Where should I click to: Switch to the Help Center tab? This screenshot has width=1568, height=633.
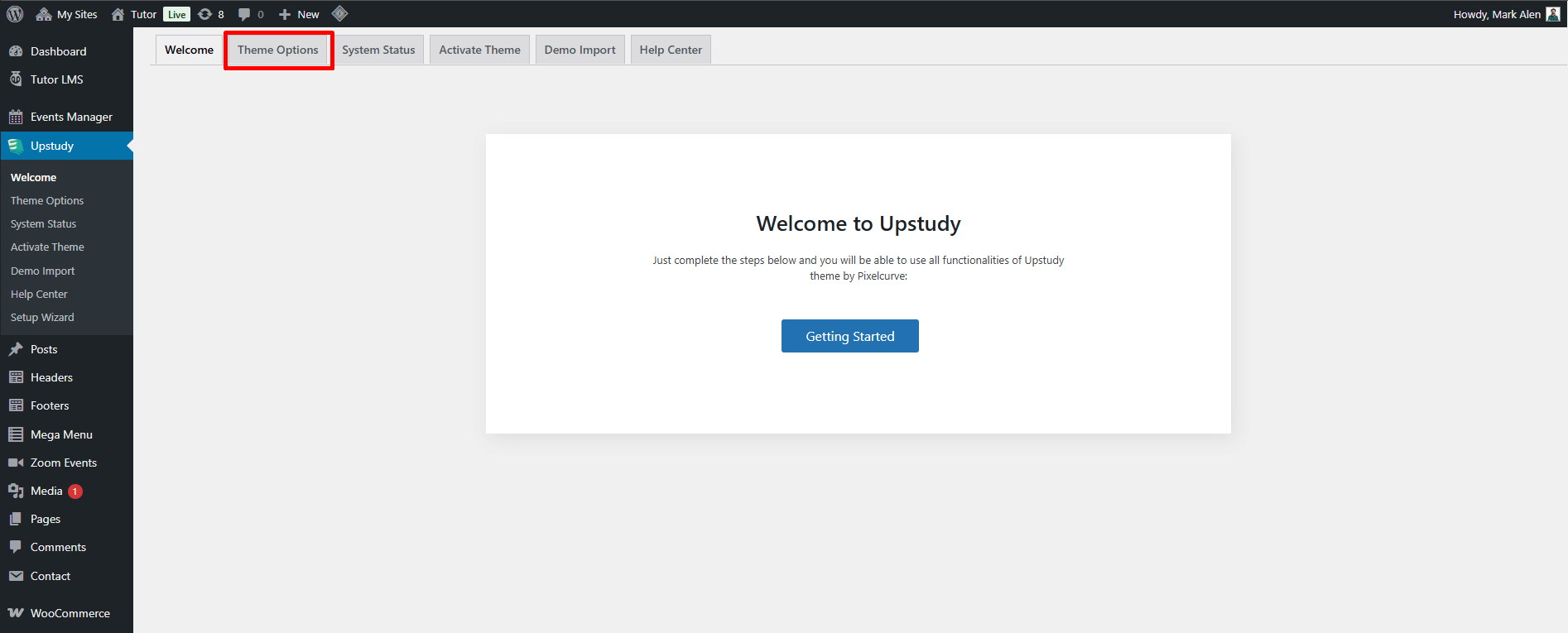tap(671, 50)
